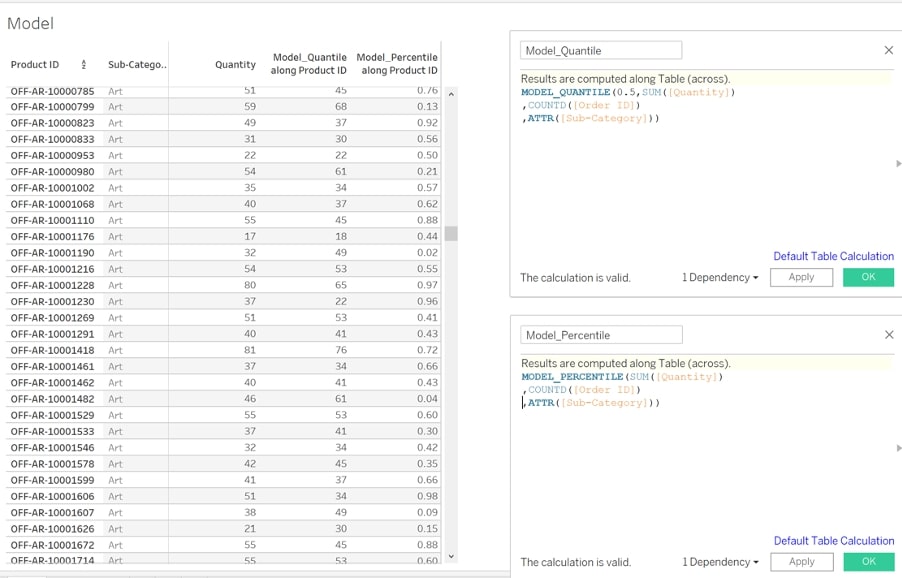Click the MODEL_PERCENTILE function text in the formula
The image size is (902, 578).
click(572, 377)
